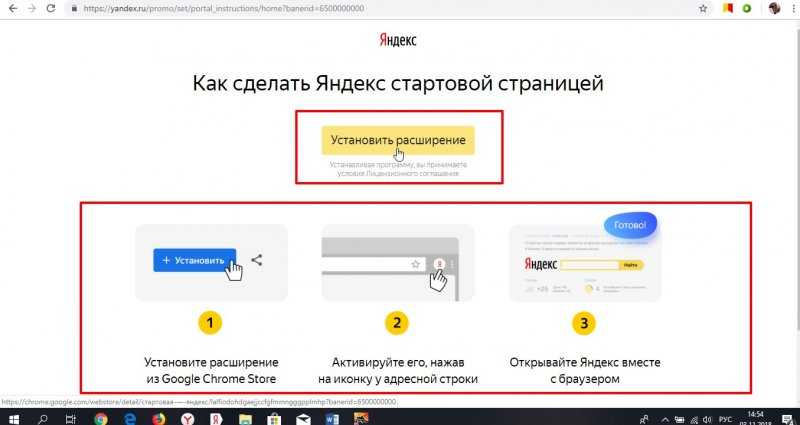The image size is (800, 425).
Task: Reload the current Yandex page
Action: pos(51,9)
